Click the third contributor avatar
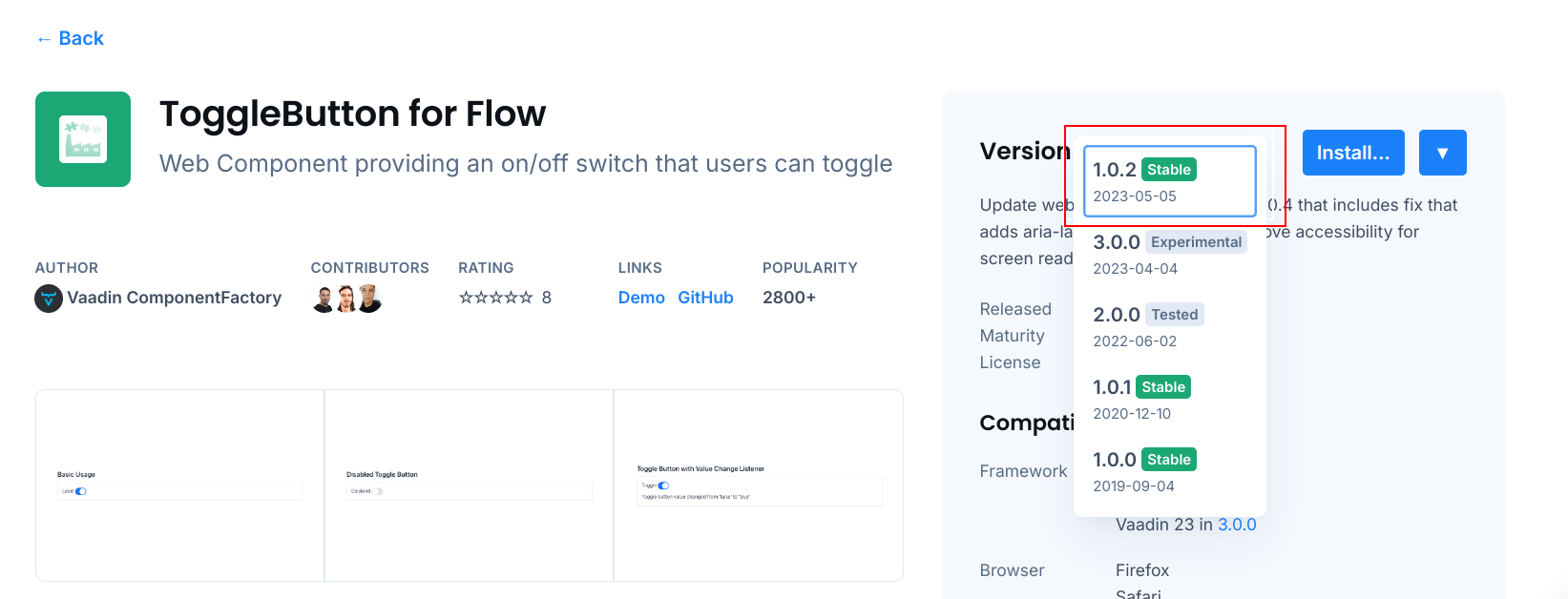This screenshot has width=1568, height=599. (369, 299)
